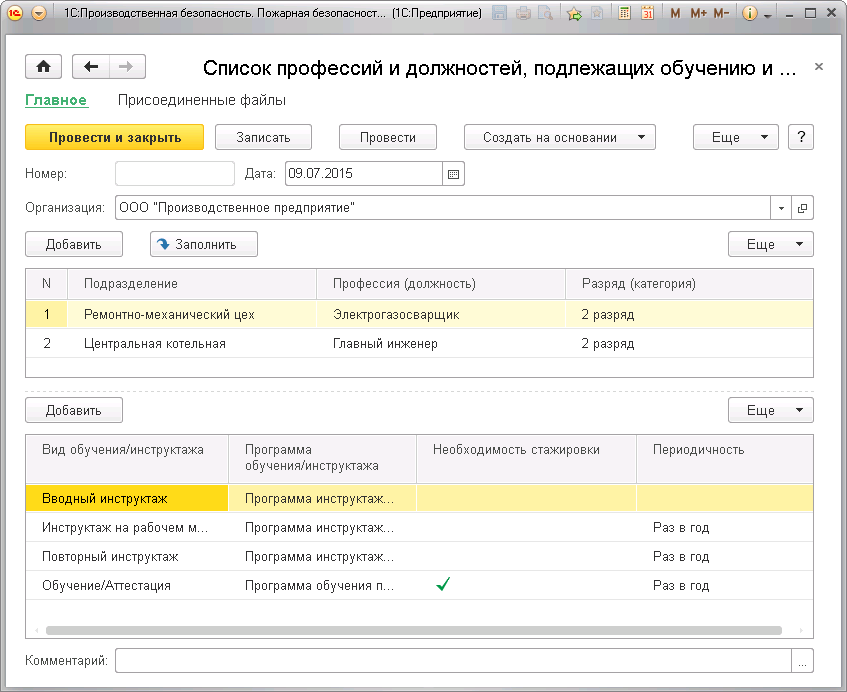The width and height of the screenshot is (847, 692).
Task: Click the Необходимость стажировки column header
Action: click(526, 459)
